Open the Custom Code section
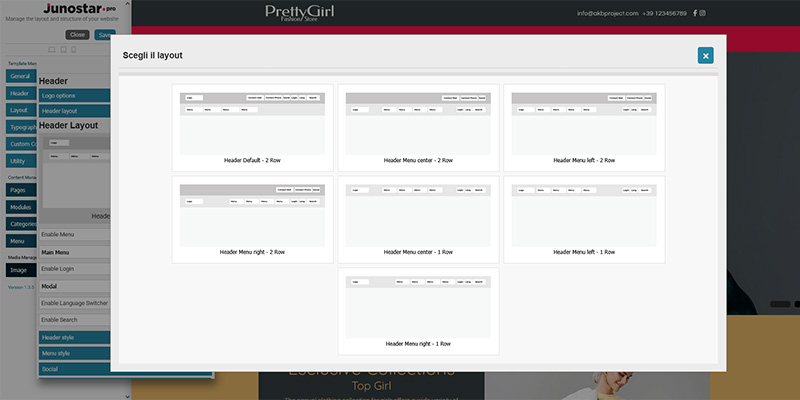Viewport: 800px width, 400px height. (x=21, y=144)
